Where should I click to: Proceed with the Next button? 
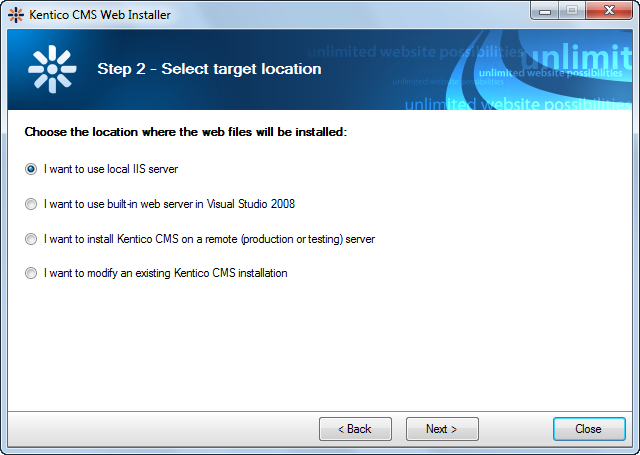point(442,429)
